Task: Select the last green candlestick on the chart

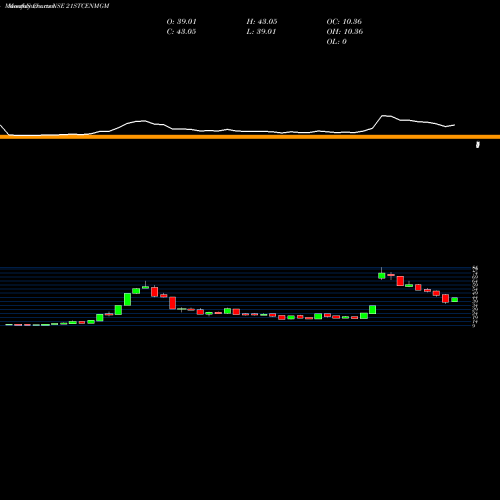Action: point(455,300)
